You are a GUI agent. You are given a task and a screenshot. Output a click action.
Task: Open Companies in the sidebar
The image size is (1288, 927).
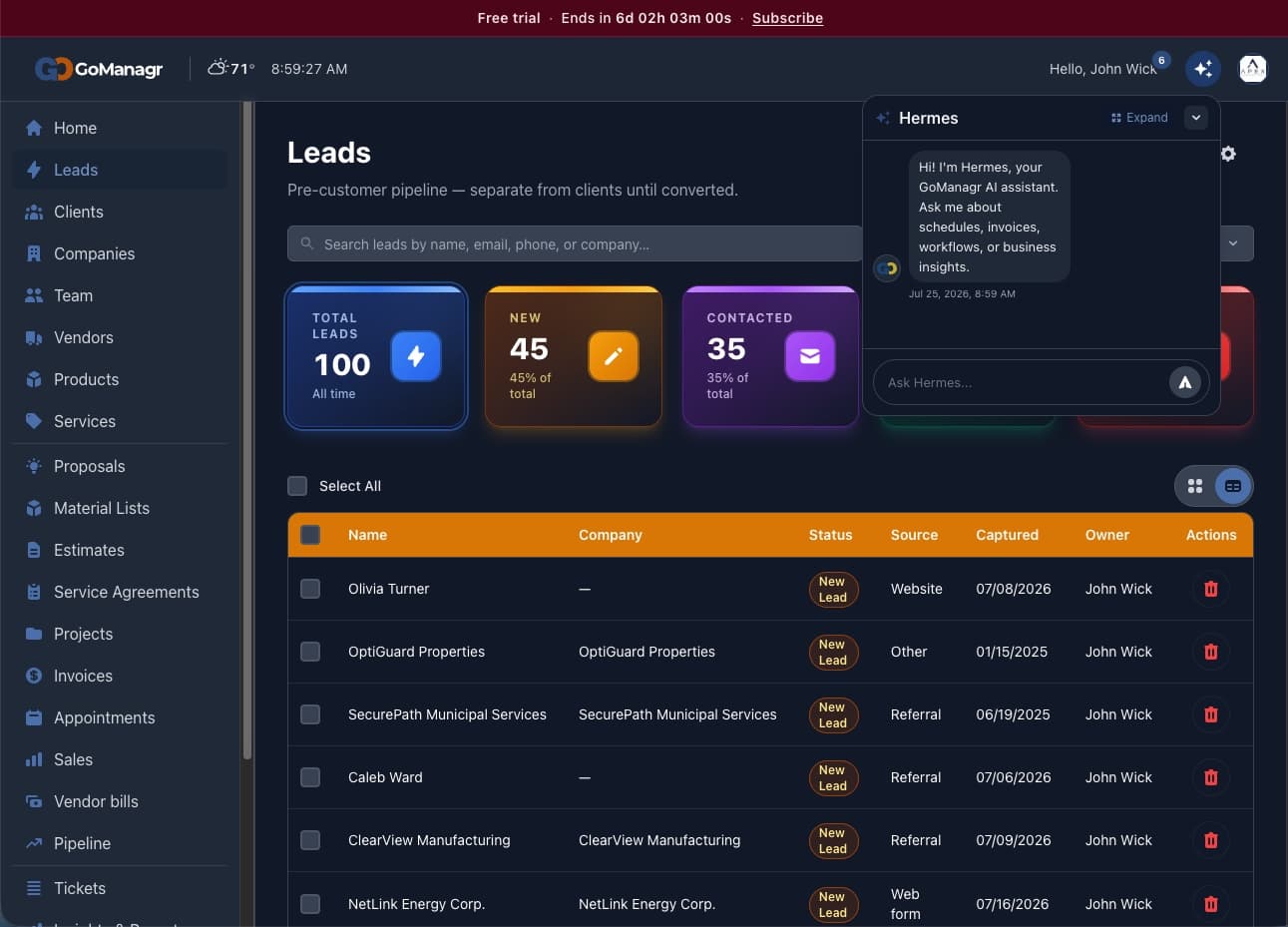coord(120,253)
